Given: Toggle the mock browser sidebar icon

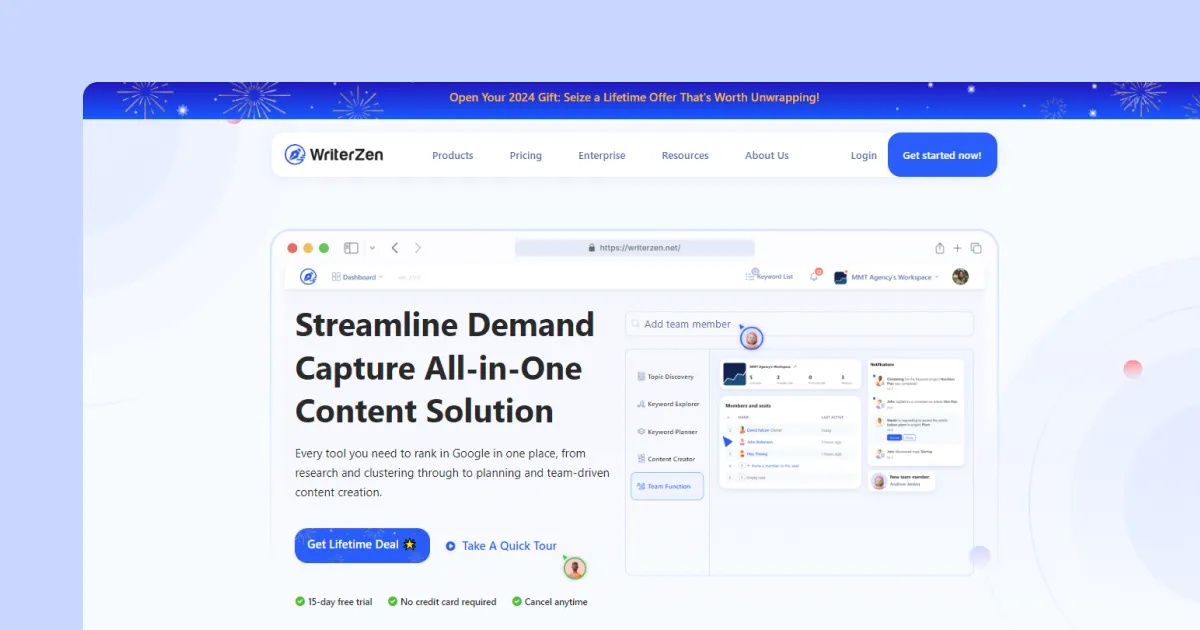Looking at the screenshot, I should pos(351,248).
